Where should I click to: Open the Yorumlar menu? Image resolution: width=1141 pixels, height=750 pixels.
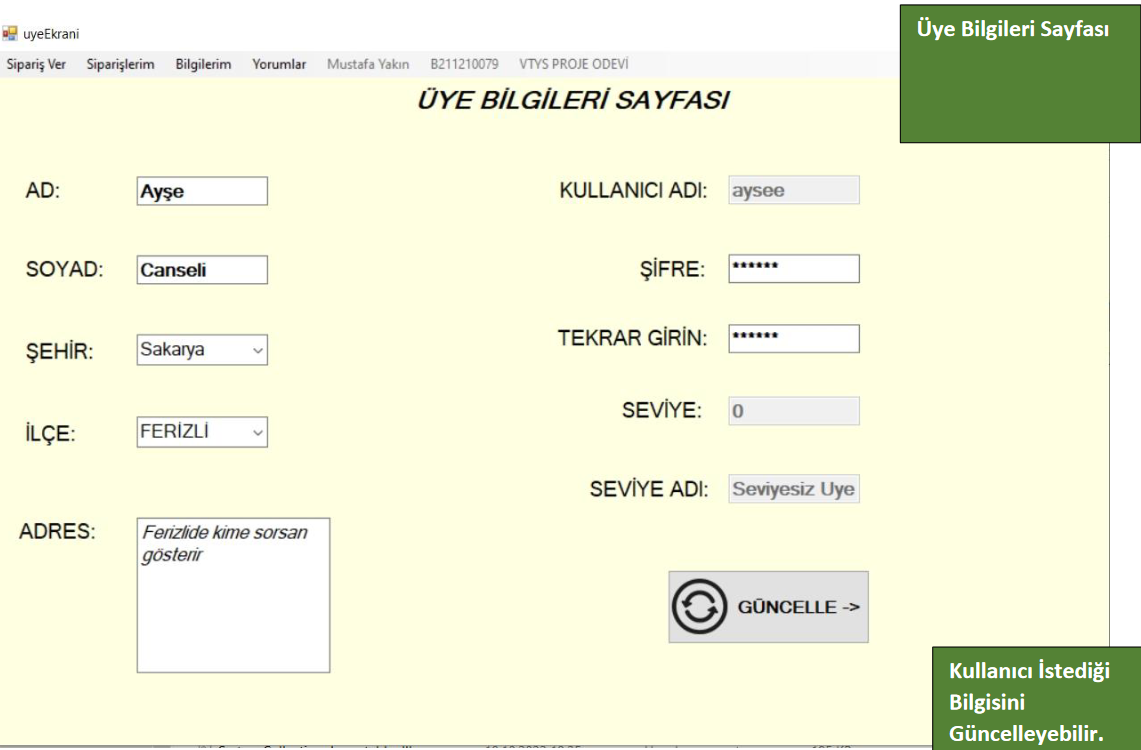point(279,64)
